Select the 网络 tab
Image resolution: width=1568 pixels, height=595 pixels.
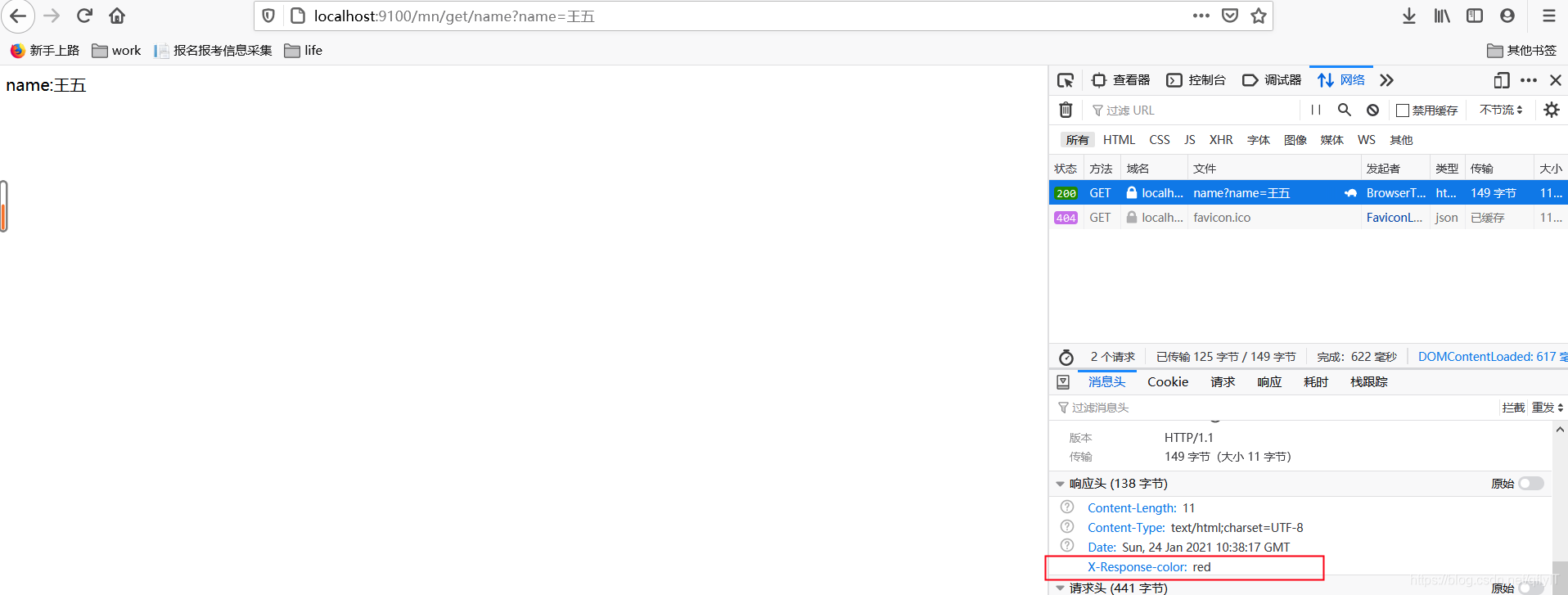pos(1340,80)
